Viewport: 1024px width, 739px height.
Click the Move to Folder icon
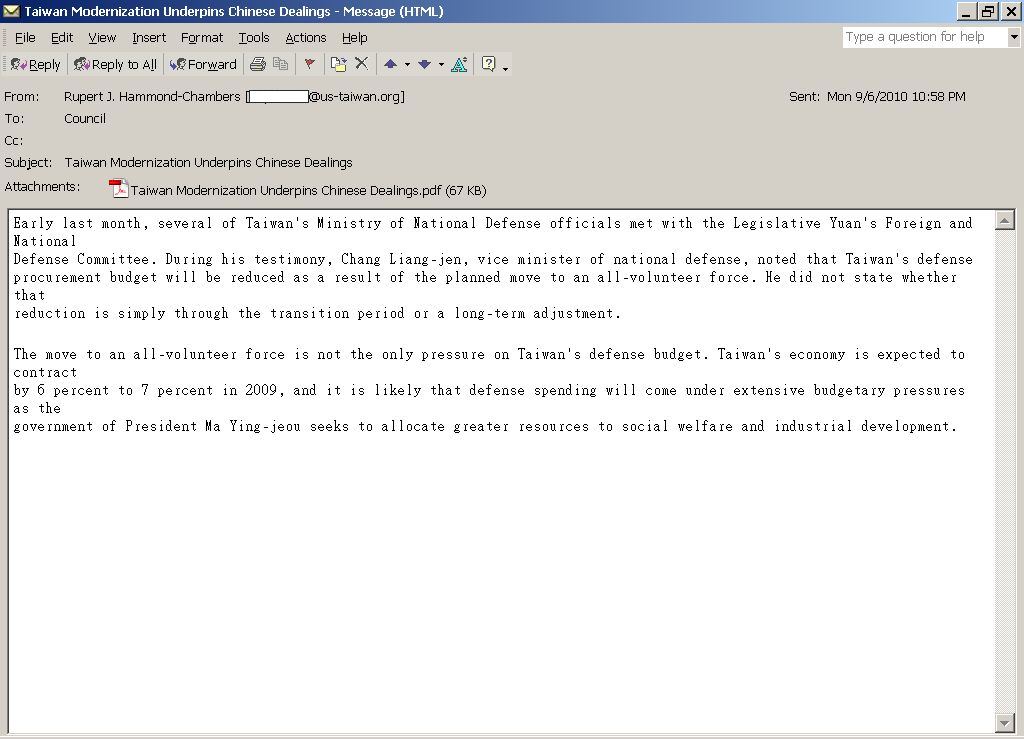(x=338, y=64)
